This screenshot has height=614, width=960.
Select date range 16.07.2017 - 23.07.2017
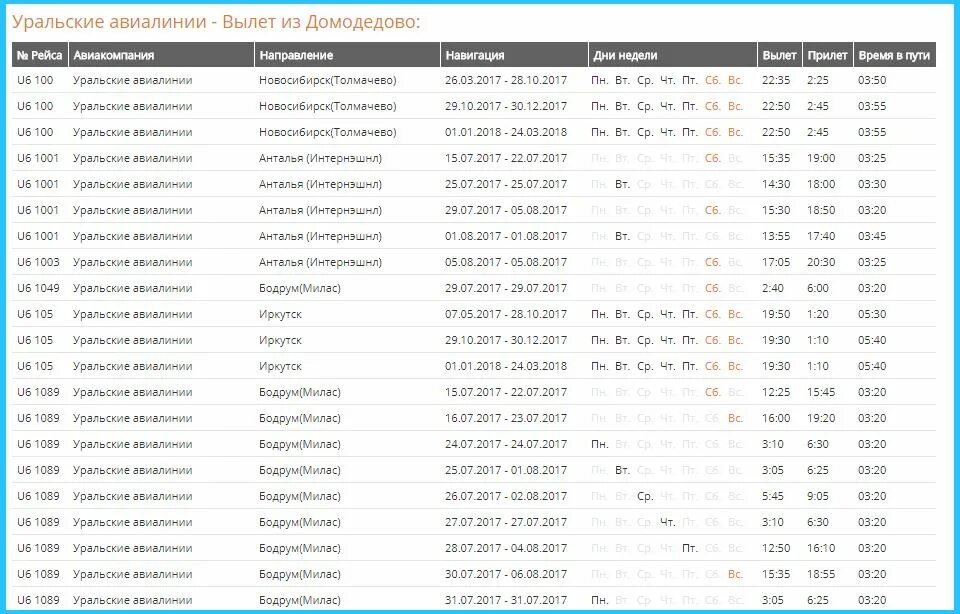[x=506, y=418]
